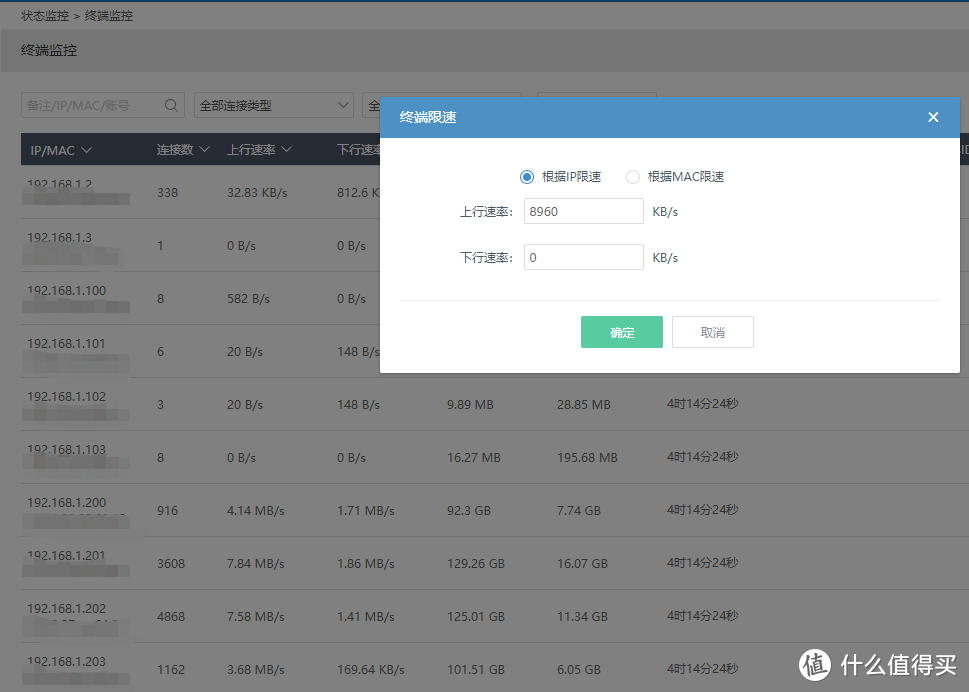Click the 129.26 GB traffic cell
This screenshot has width=969, height=692.
(x=475, y=563)
